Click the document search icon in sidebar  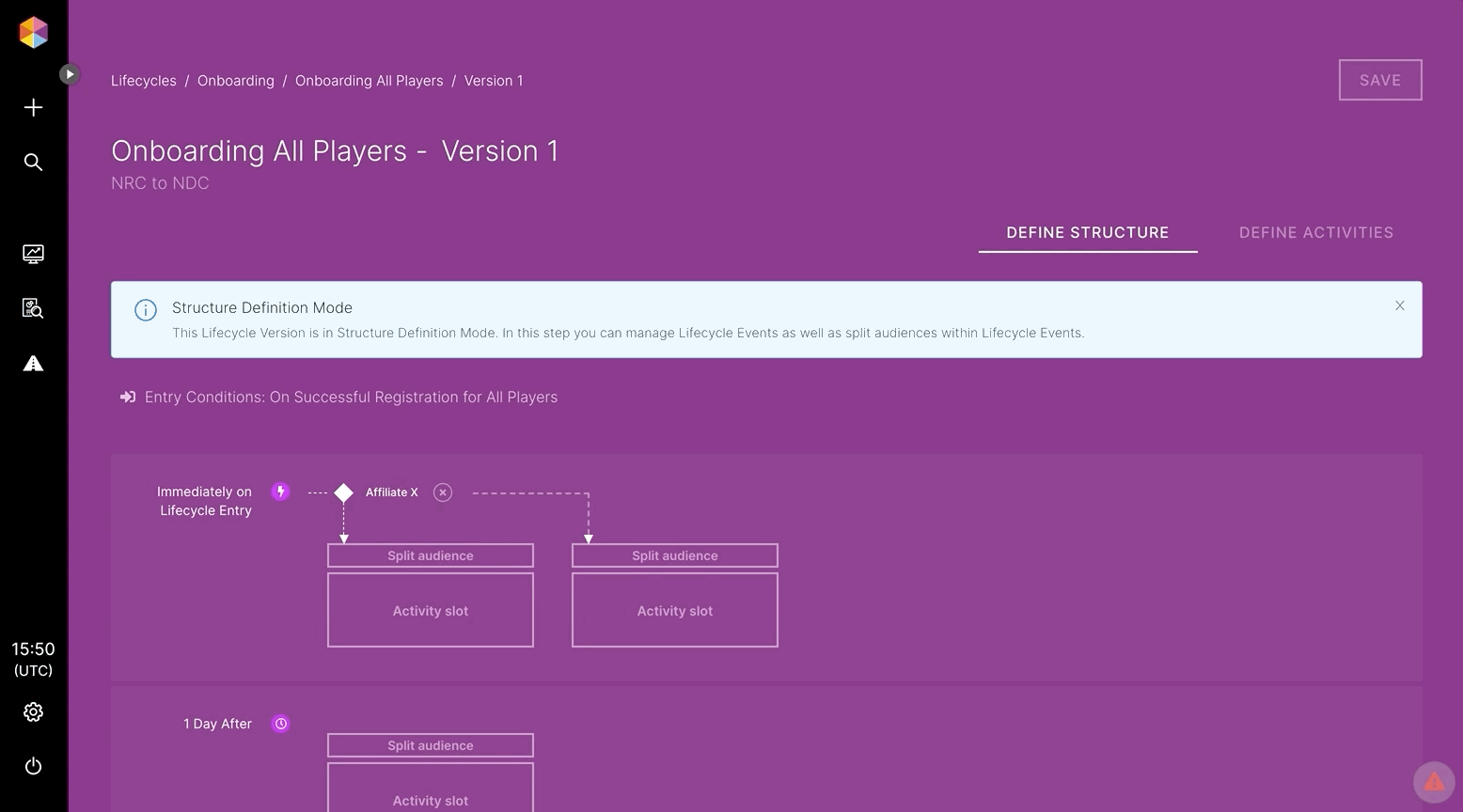point(33,308)
